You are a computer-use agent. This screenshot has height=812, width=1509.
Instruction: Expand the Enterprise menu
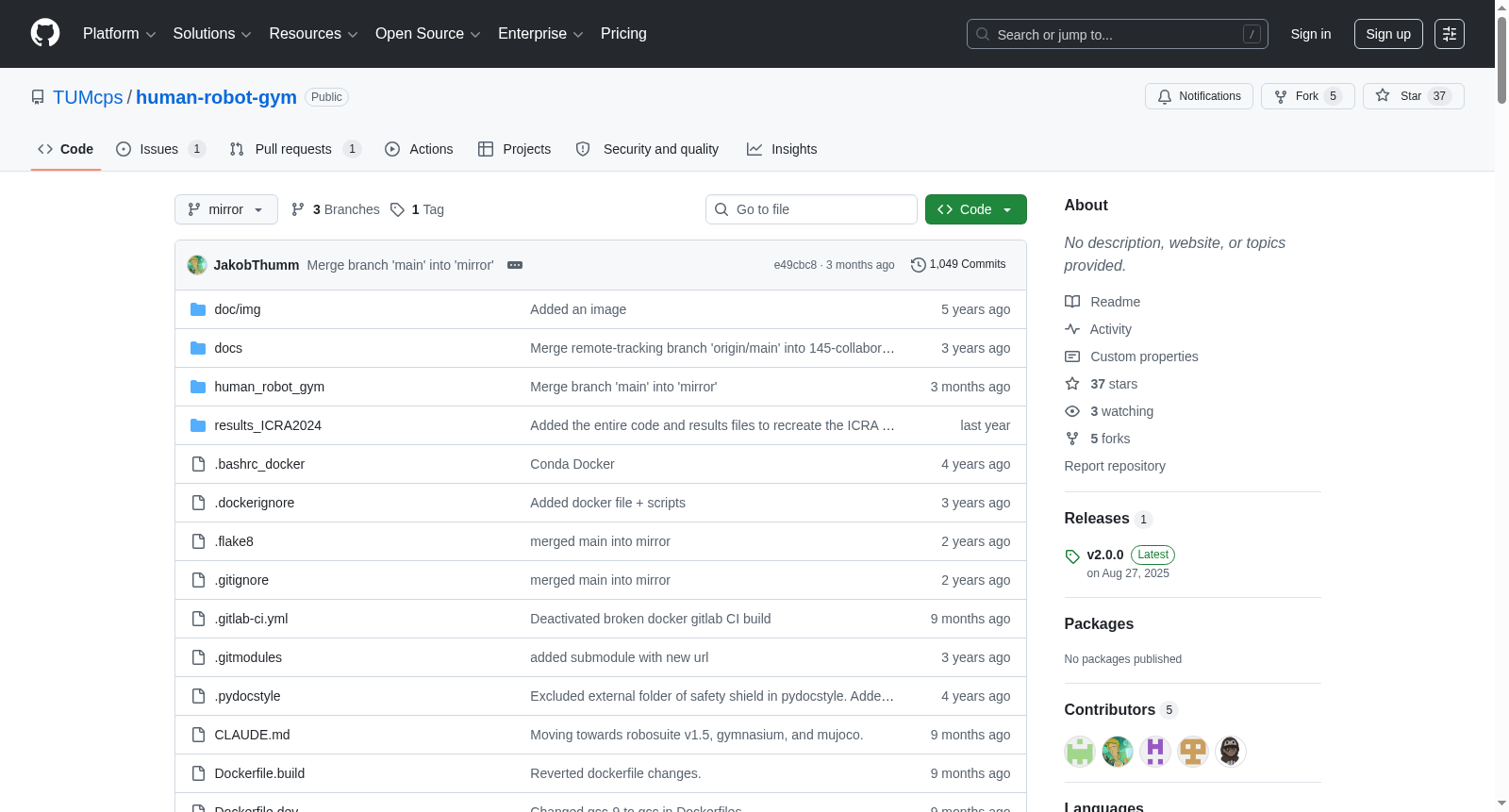540,34
